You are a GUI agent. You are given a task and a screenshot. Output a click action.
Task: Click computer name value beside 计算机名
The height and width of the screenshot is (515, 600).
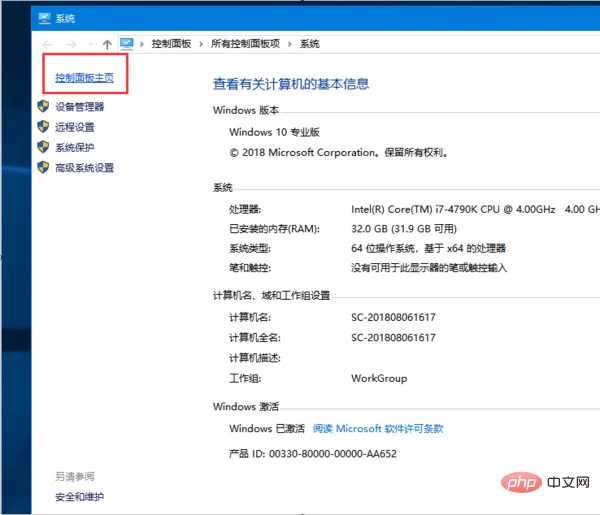click(393, 317)
